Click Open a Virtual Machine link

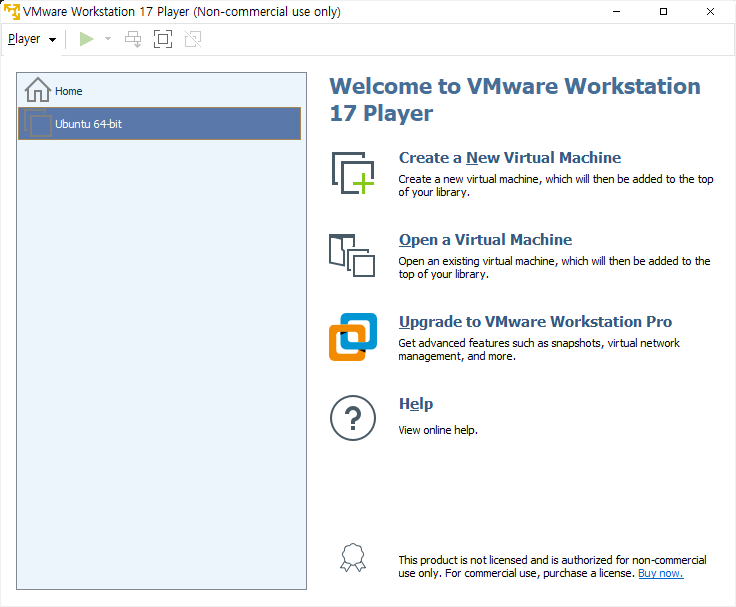(x=485, y=240)
